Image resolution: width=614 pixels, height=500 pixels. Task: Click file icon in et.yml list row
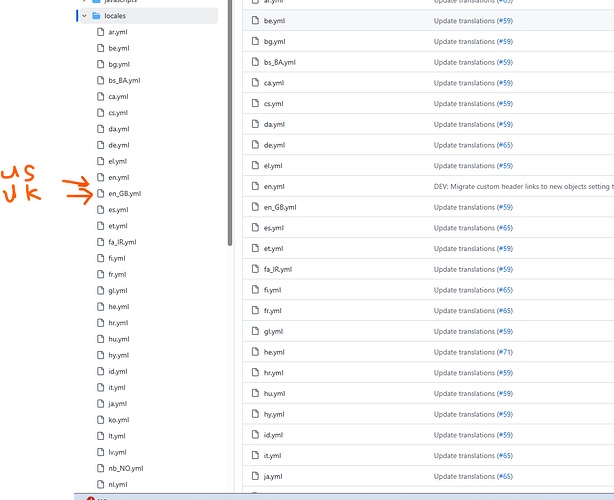pyautogui.click(x=255, y=248)
